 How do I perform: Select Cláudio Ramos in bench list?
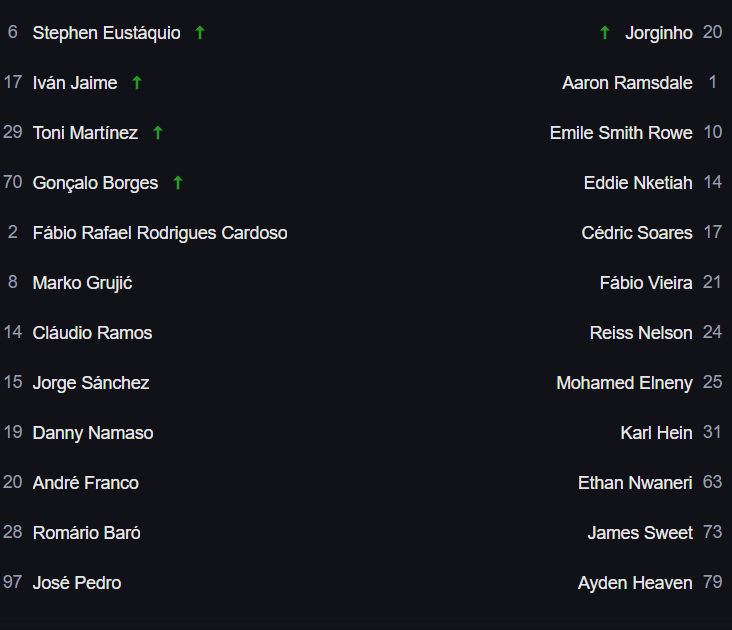click(x=92, y=333)
